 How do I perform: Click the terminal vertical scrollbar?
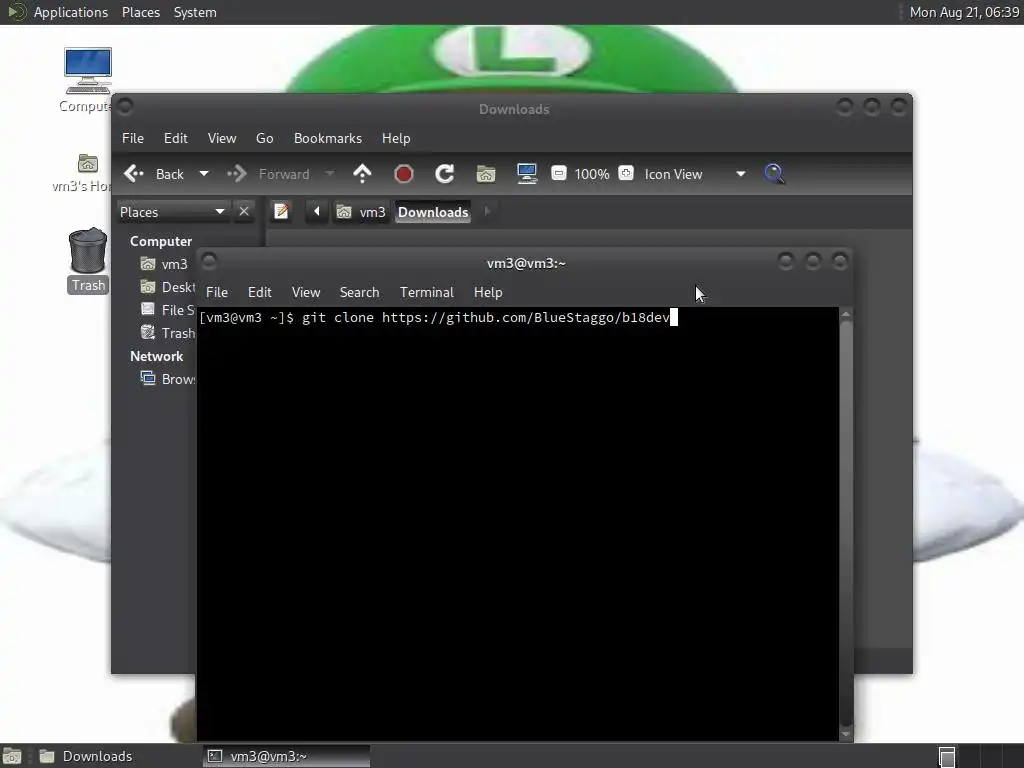coord(846,522)
